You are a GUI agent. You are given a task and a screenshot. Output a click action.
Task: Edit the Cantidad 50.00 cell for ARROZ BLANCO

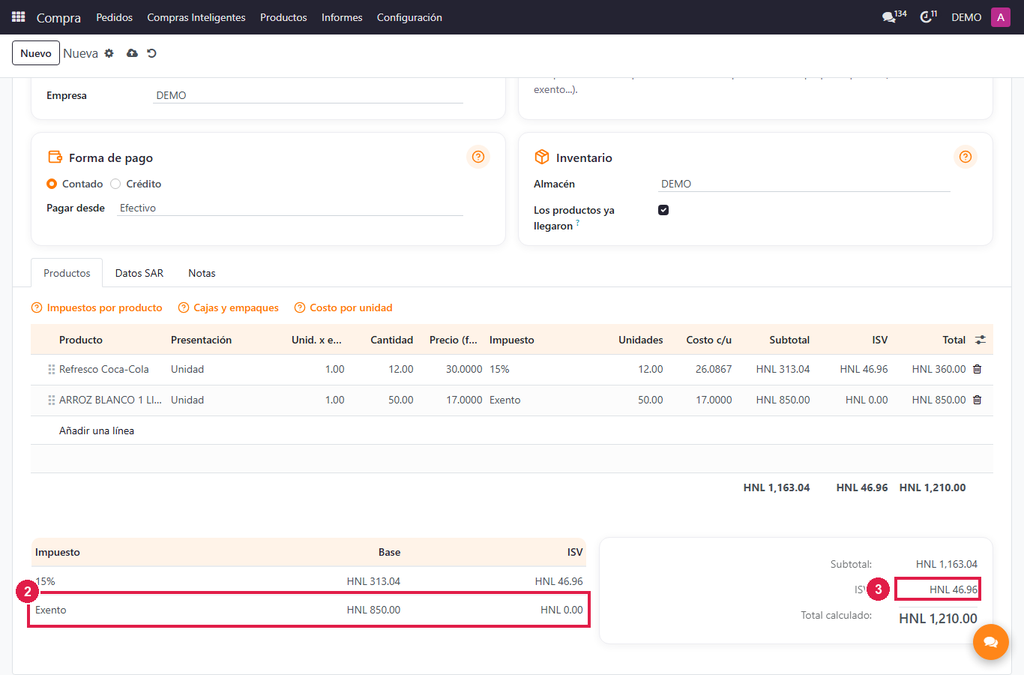pos(384,400)
